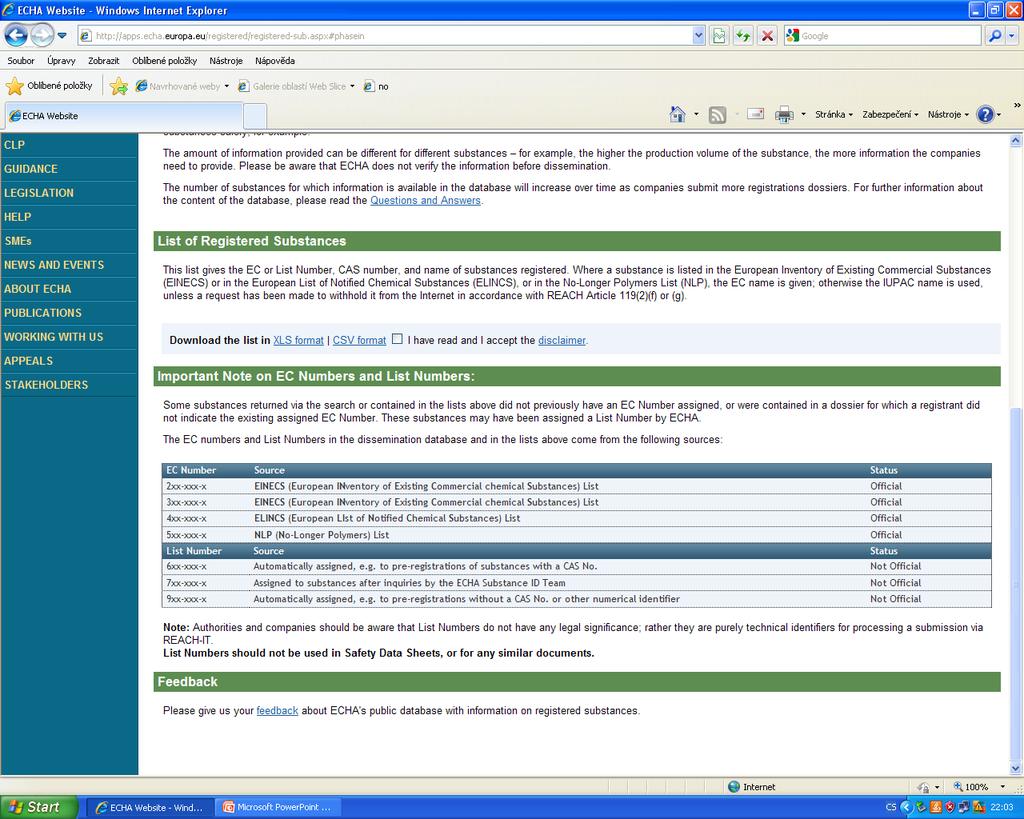This screenshot has width=1024, height=819.
Task: Change zoom level 100% in status bar
Action: click(x=978, y=787)
